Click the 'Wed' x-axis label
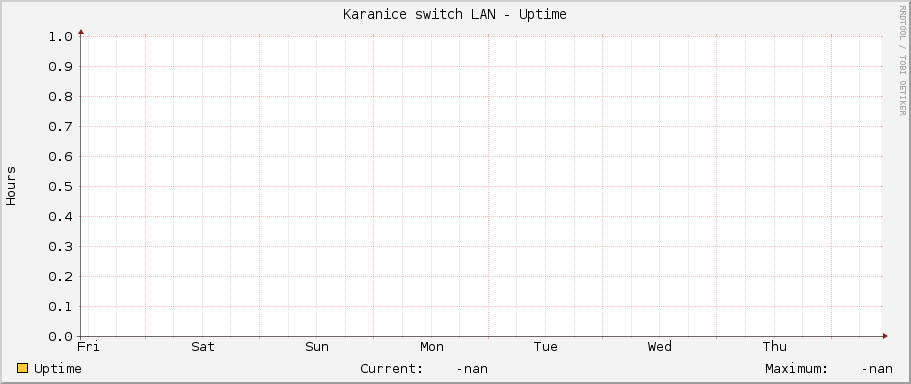 (659, 347)
